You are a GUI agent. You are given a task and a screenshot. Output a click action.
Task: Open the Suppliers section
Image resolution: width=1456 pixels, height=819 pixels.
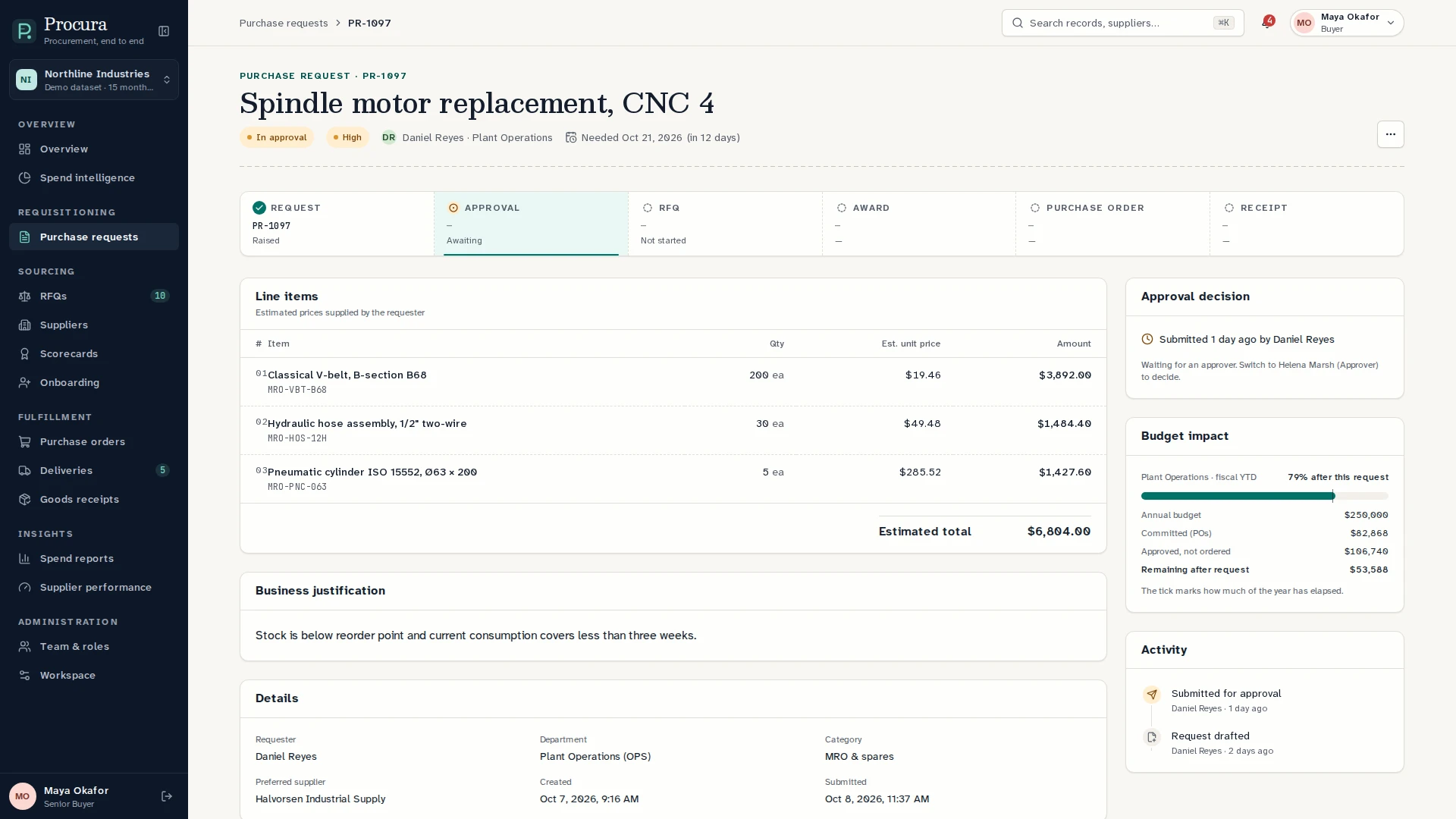[94, 325]
